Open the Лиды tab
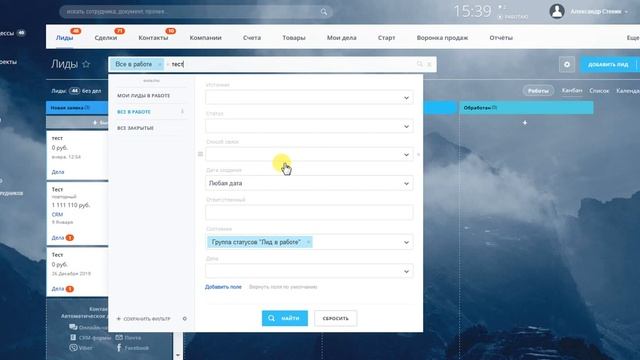This screenshot has height=360, width=640. (x=64, y=38)
